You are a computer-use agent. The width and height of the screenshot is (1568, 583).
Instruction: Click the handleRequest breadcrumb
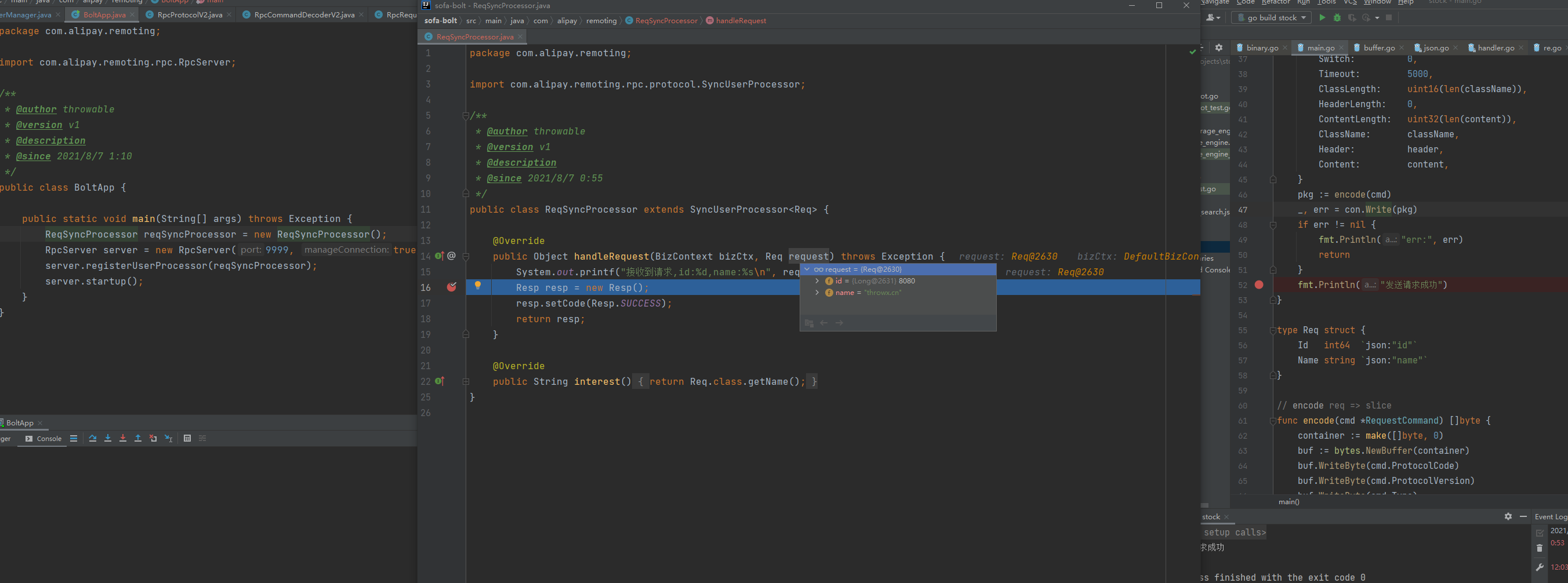(741, 21)
